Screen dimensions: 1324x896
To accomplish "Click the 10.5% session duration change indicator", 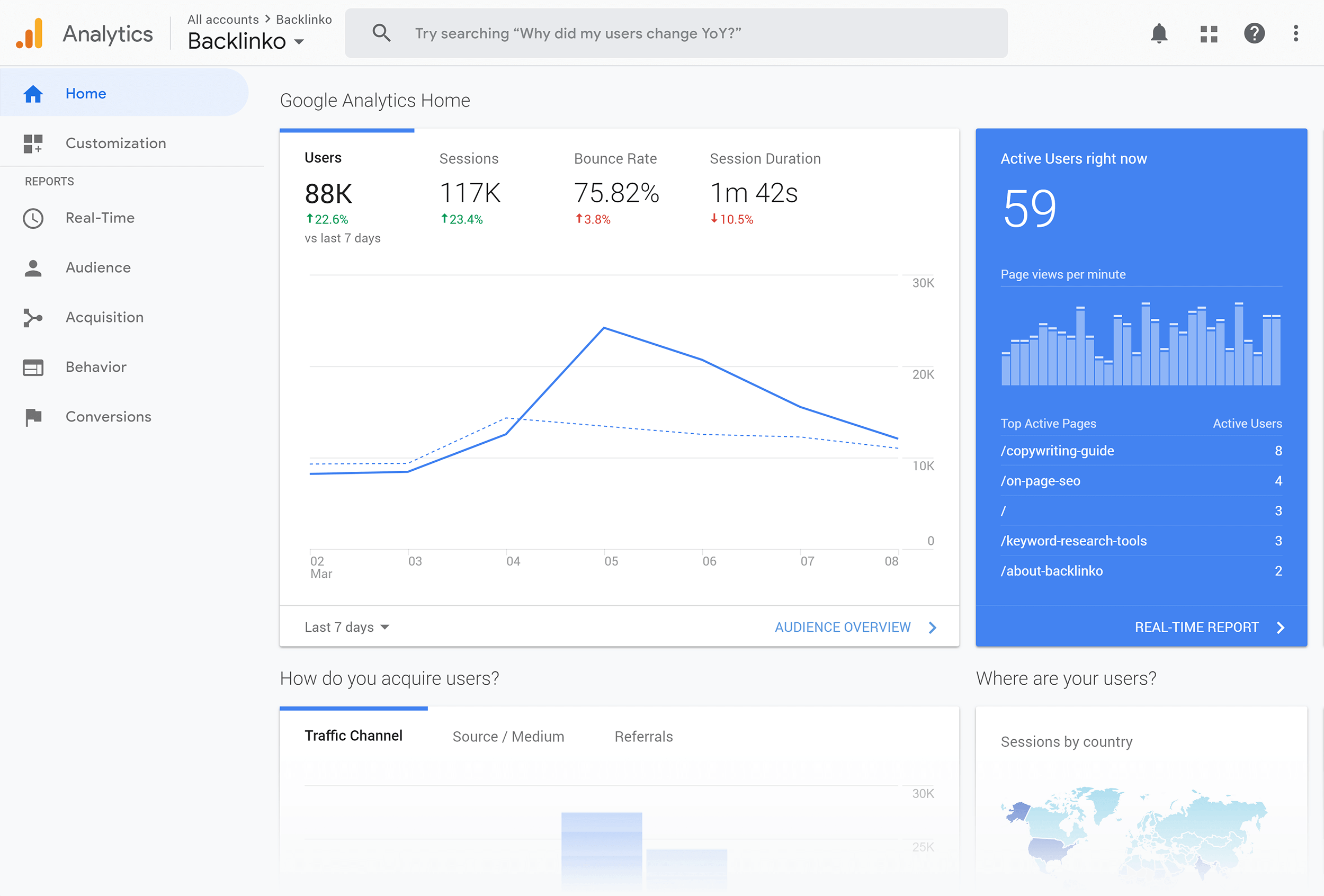I will tap(731, 219).
